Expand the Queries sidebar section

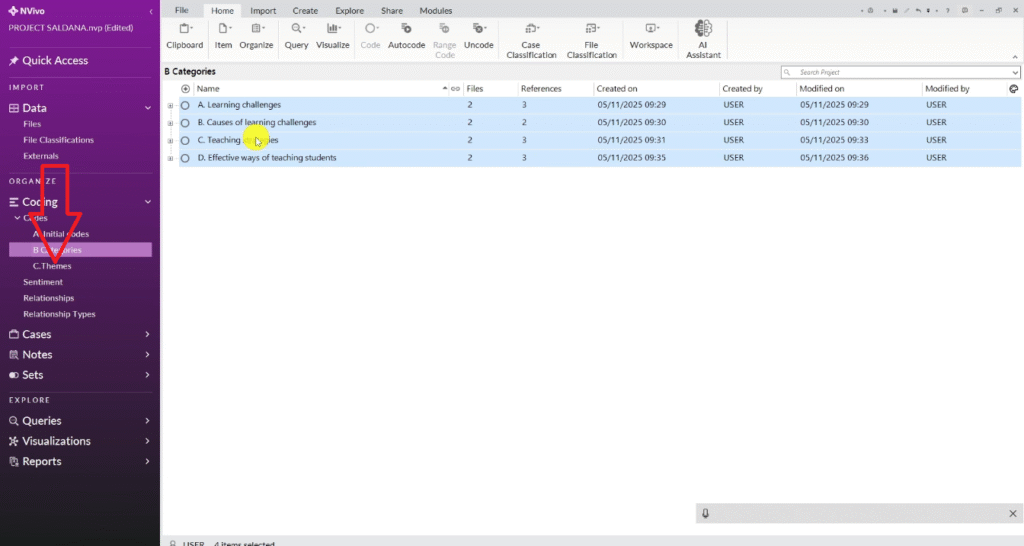[x=147, y=421]
